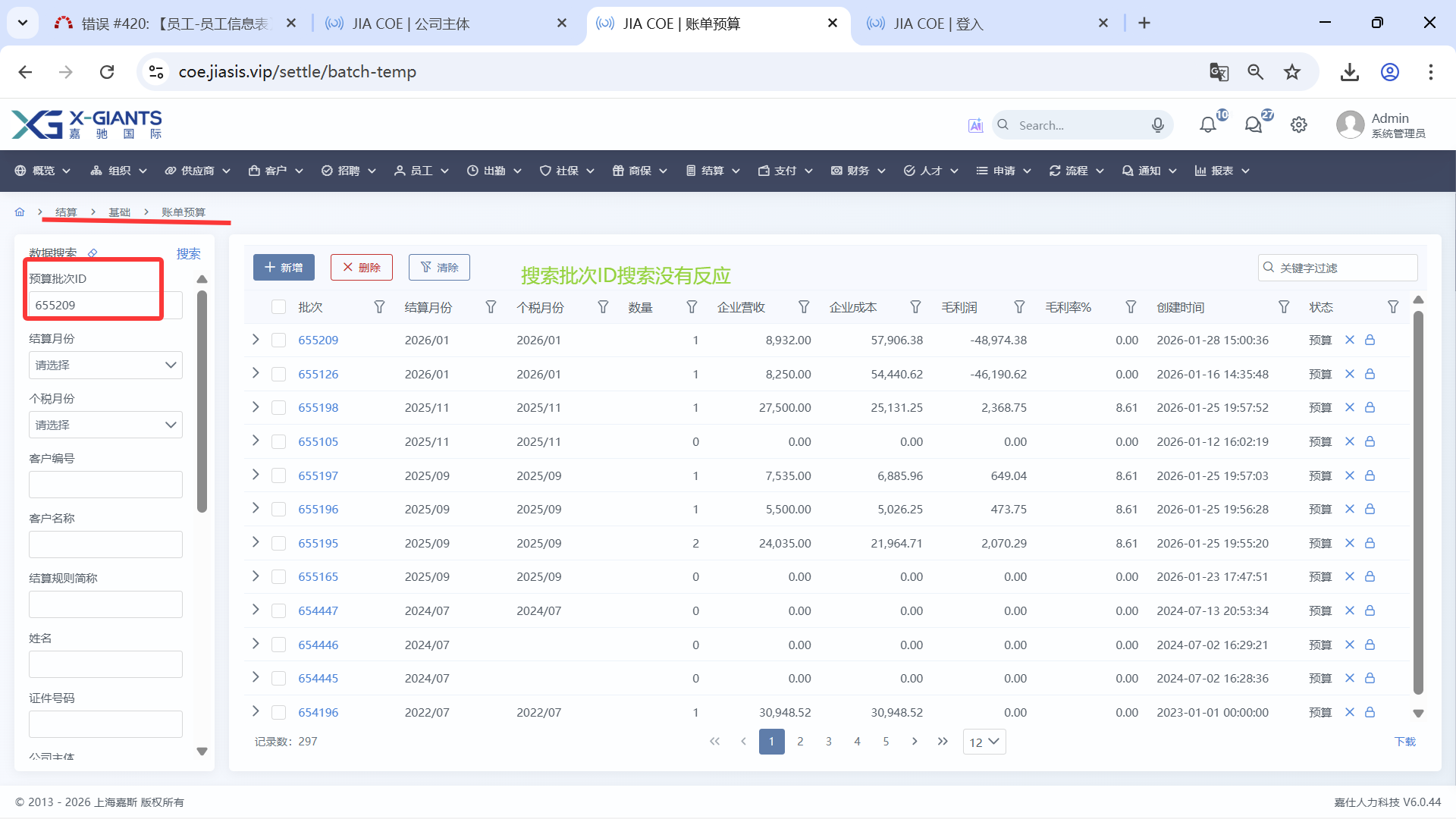Tick the checkbox for row 654447

point(279,611)
